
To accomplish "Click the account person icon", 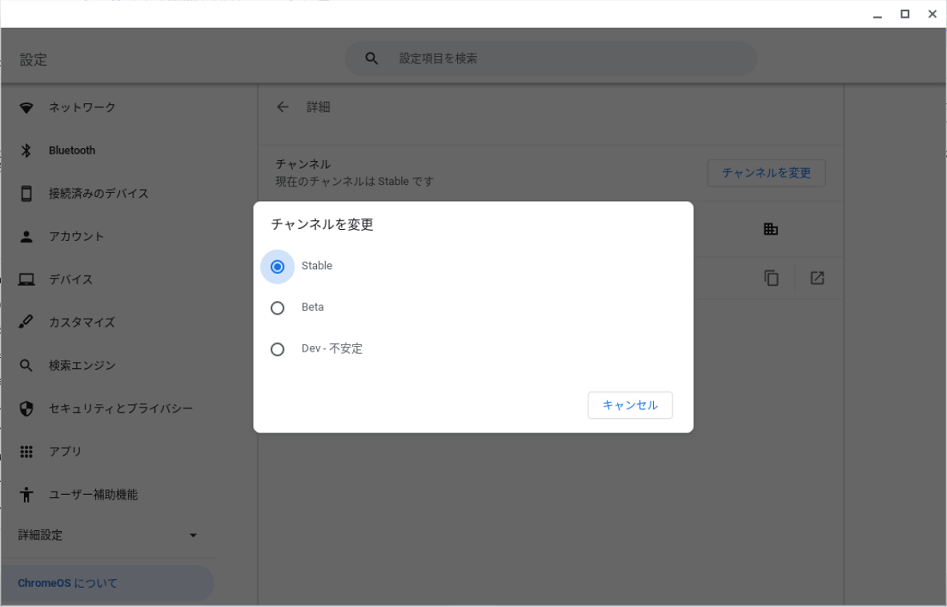I will [x=26, y=236].
